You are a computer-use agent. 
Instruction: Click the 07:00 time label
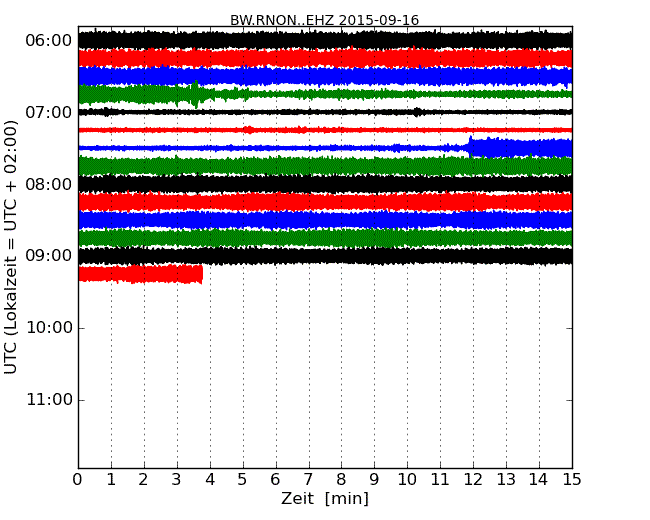click(49, 112)
